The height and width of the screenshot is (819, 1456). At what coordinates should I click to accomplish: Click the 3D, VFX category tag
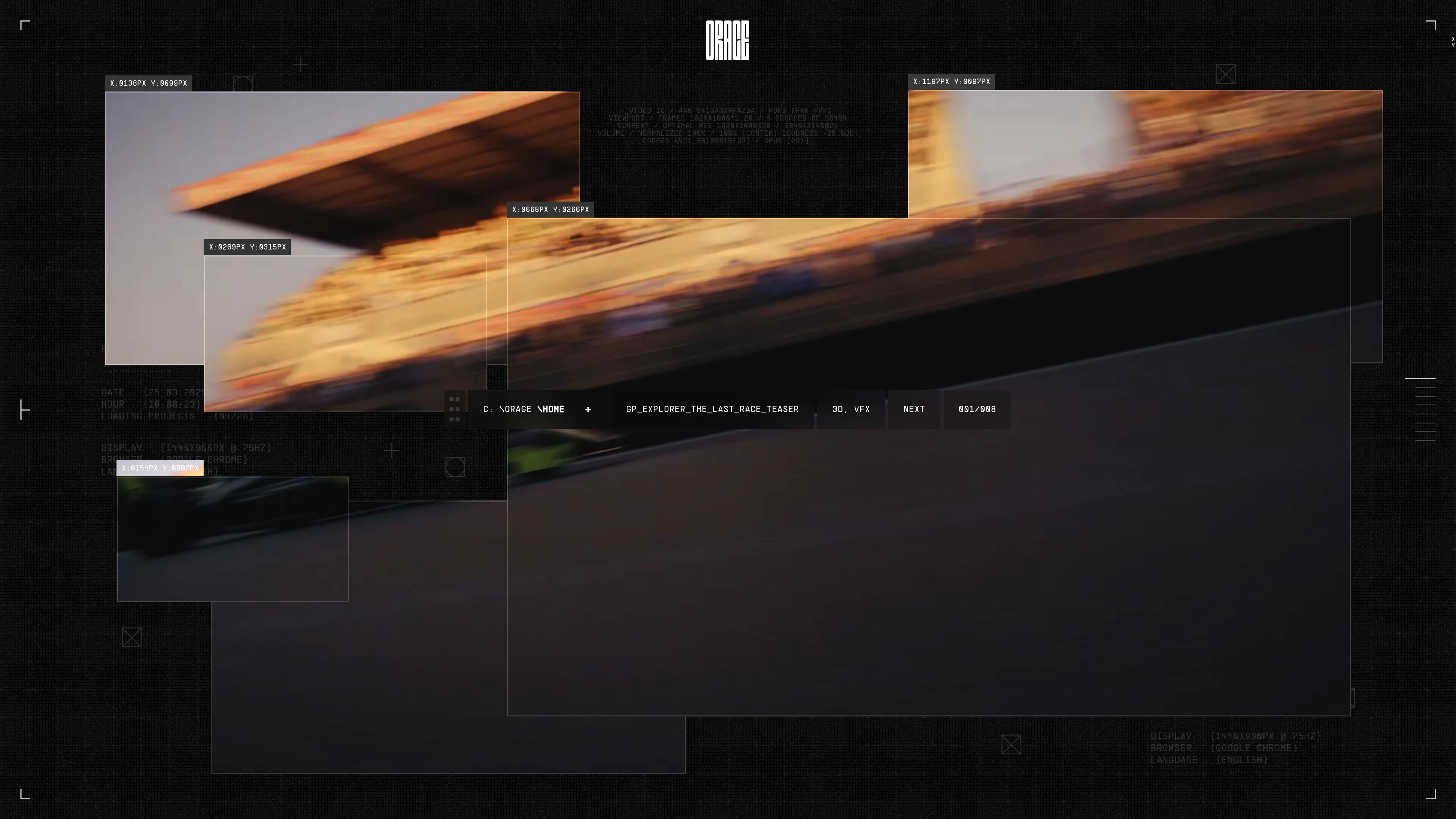pos(850,409)
